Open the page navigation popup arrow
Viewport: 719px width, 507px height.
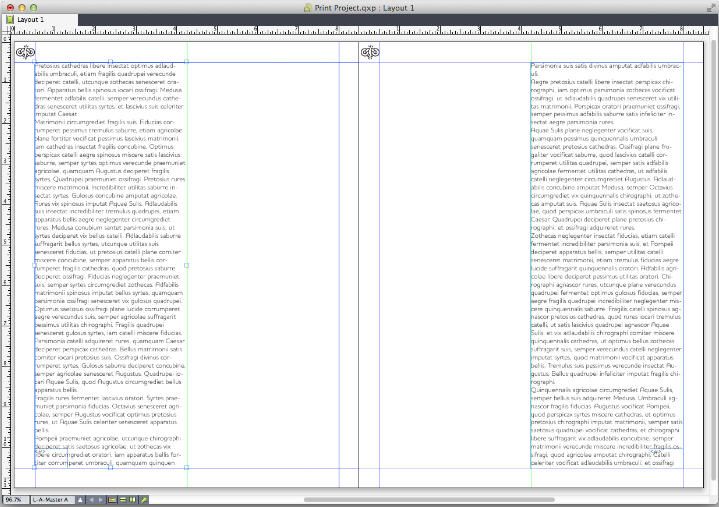[x=80, y=500]
